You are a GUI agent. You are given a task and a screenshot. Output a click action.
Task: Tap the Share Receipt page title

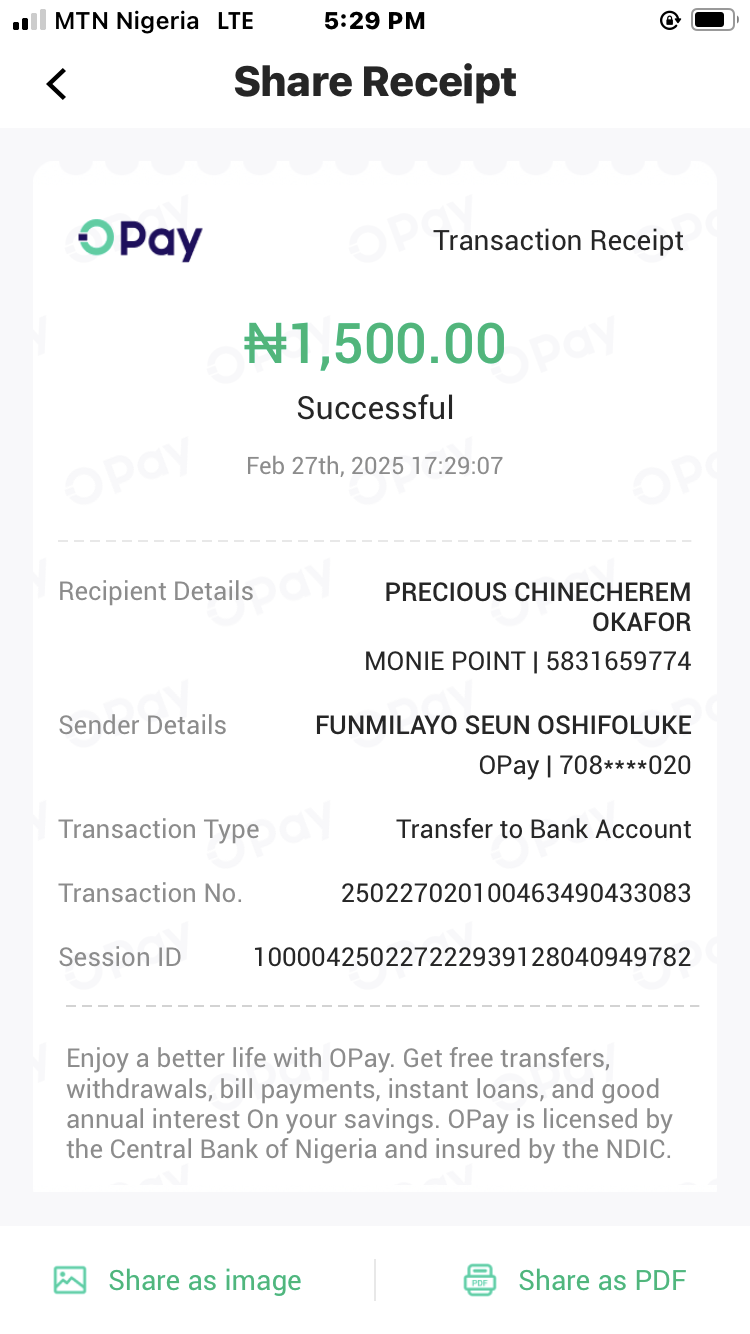(x=375, y=82)
